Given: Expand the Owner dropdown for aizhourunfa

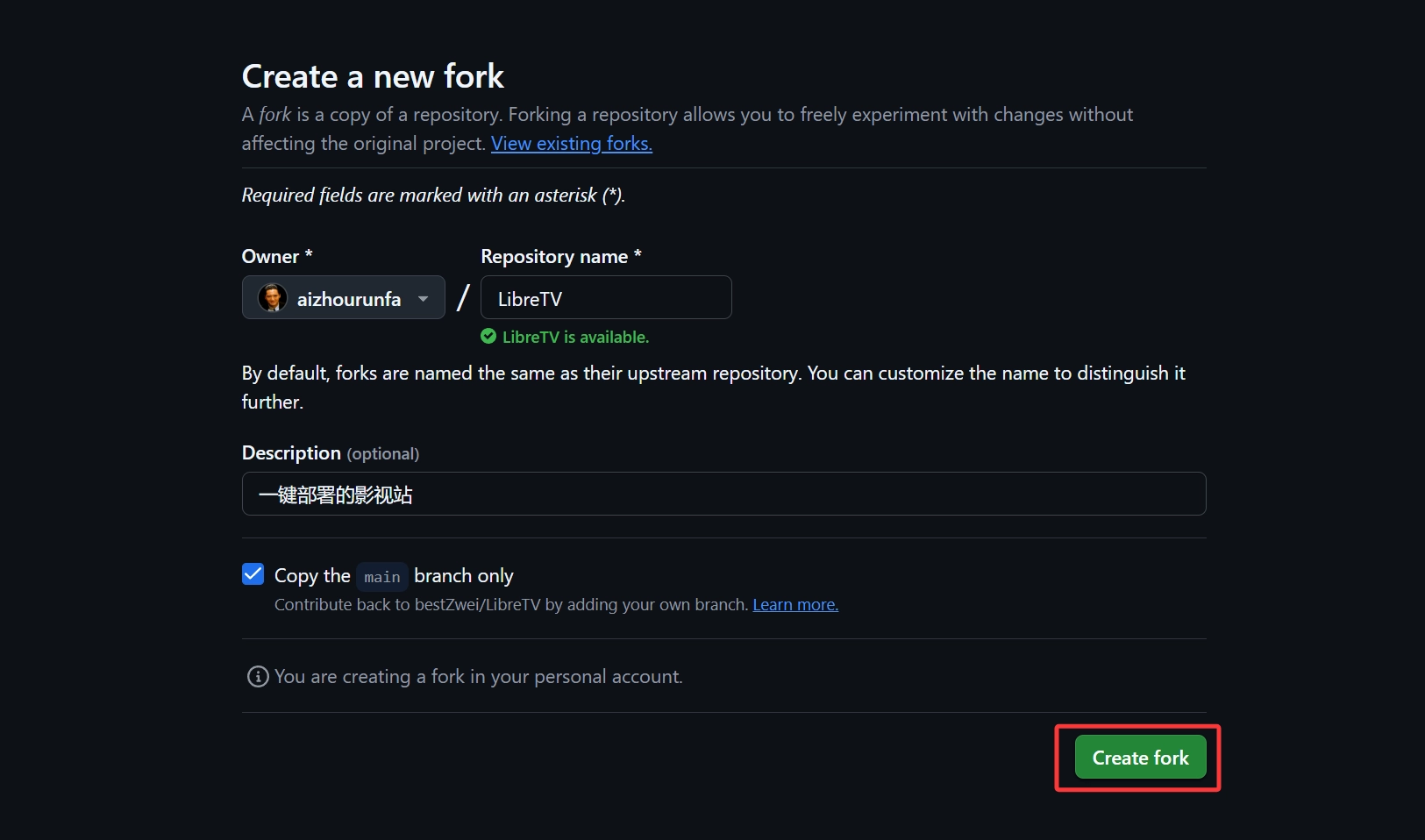Looking at the screenshot, I should [x=344, y=298].
